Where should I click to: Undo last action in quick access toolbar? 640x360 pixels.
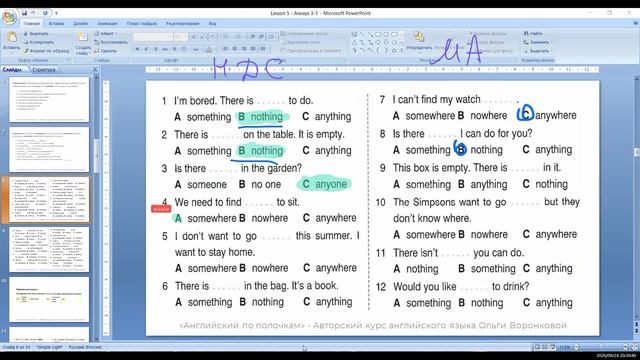(x=34, y=13)
